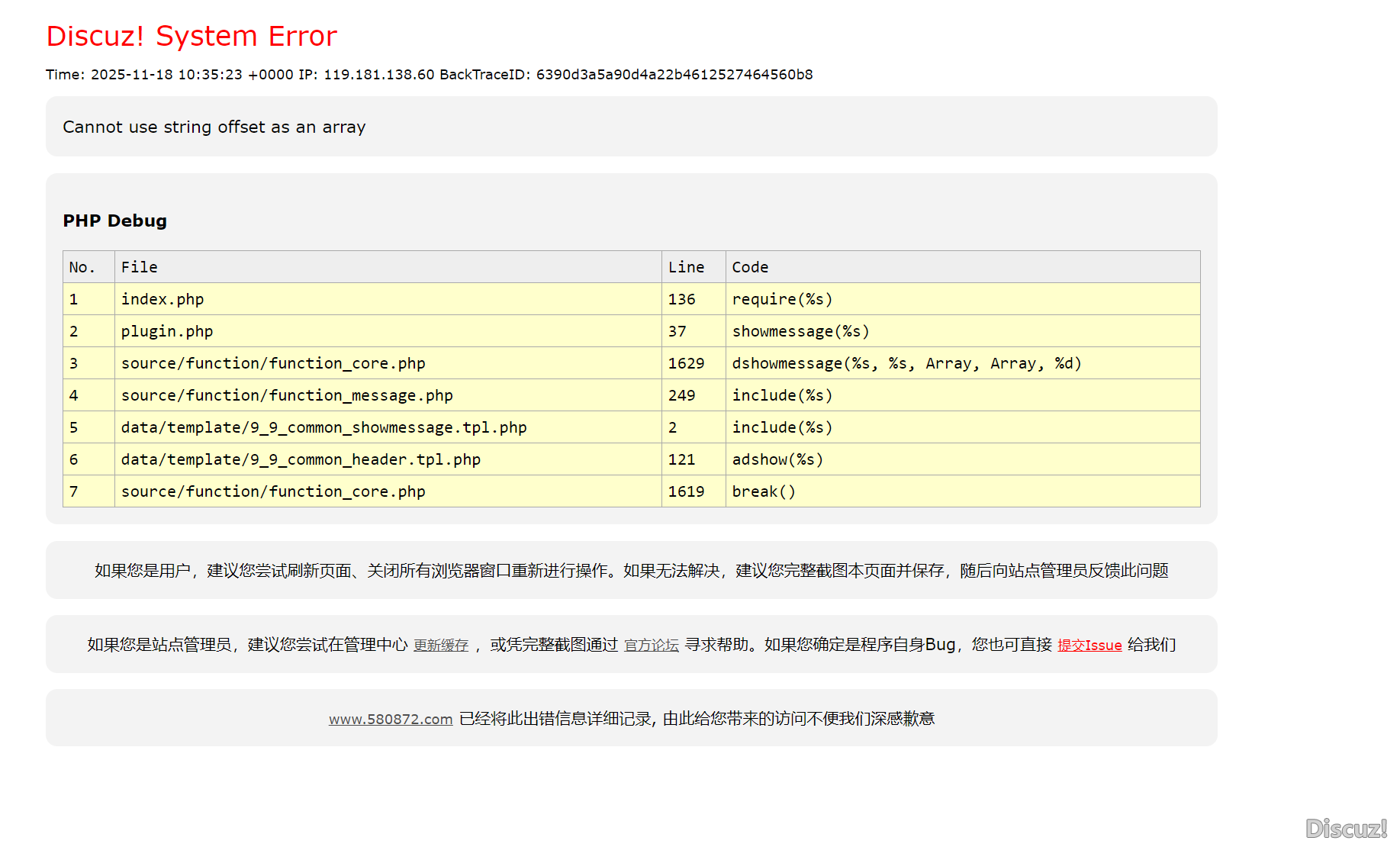Click the 9_9_common_header.tpl.php file cell

coord(301,459)
